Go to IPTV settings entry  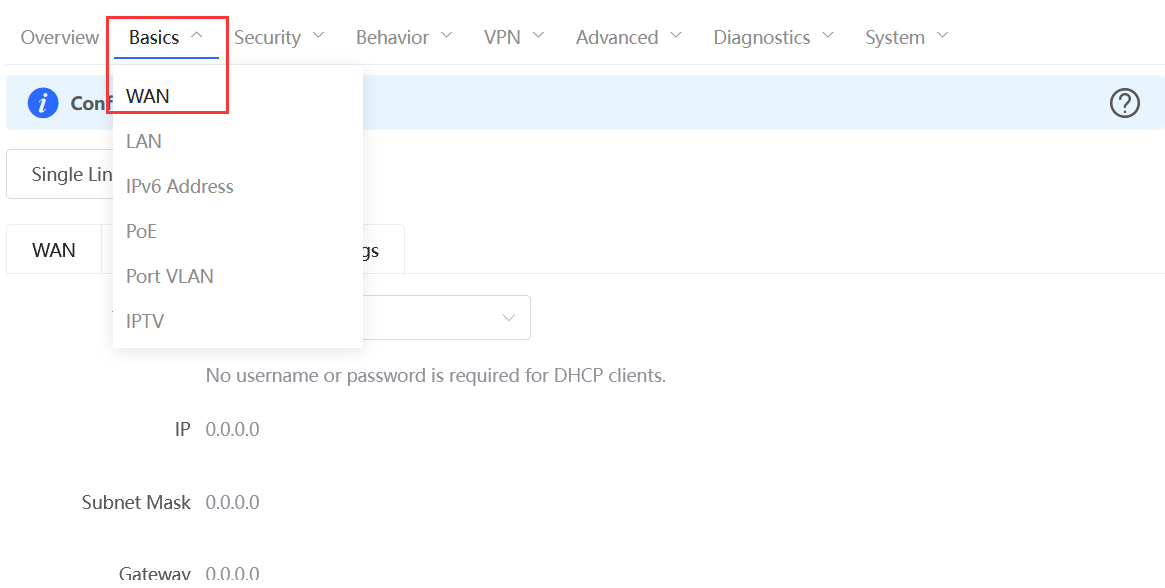pyautogui.click(x=145, y=322)
